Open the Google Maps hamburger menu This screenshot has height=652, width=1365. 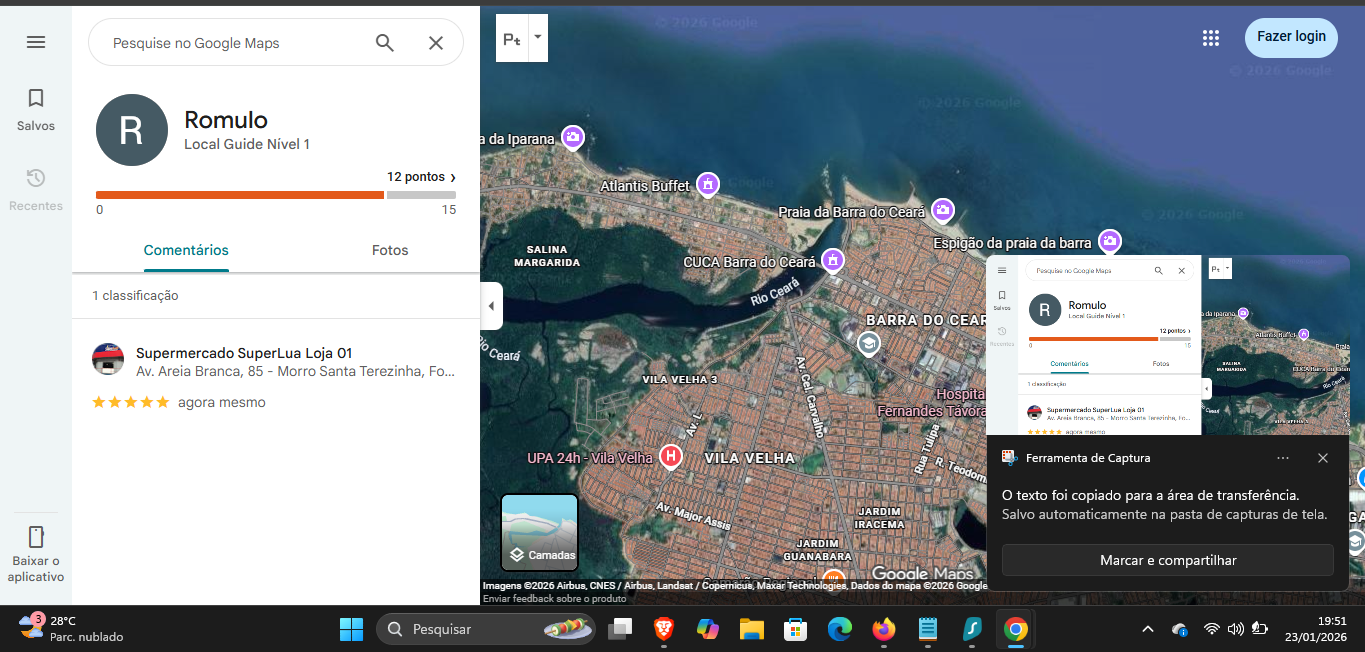(36, 42)
